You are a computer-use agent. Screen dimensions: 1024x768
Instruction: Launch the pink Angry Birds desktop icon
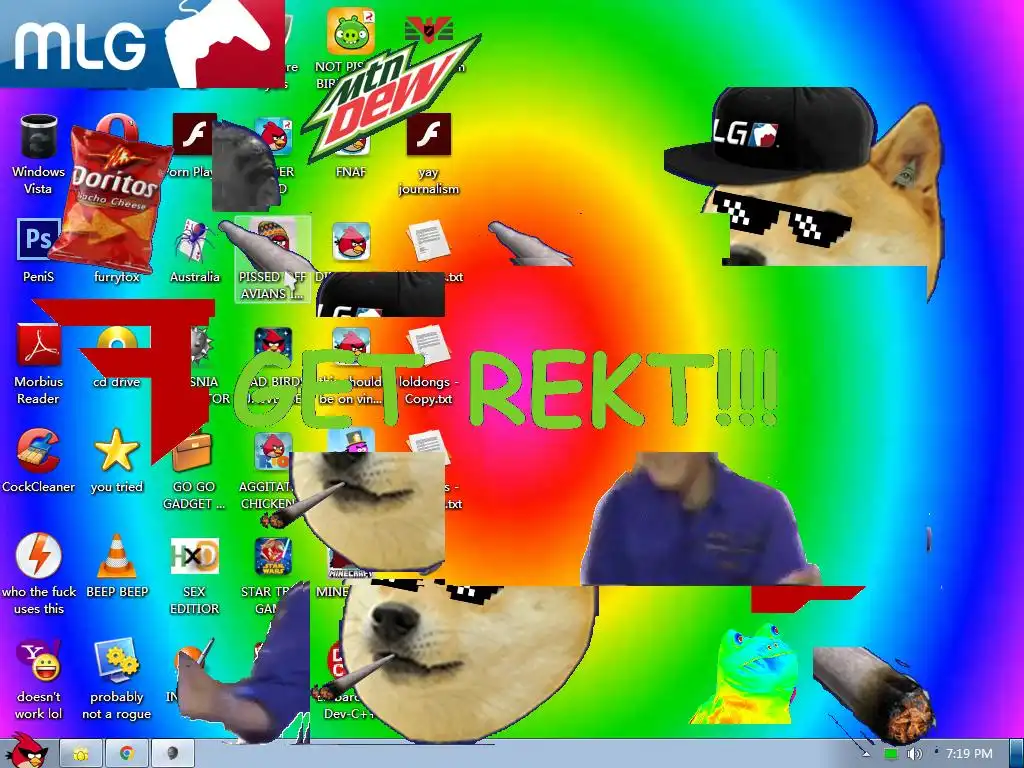(x=351, y=240)
